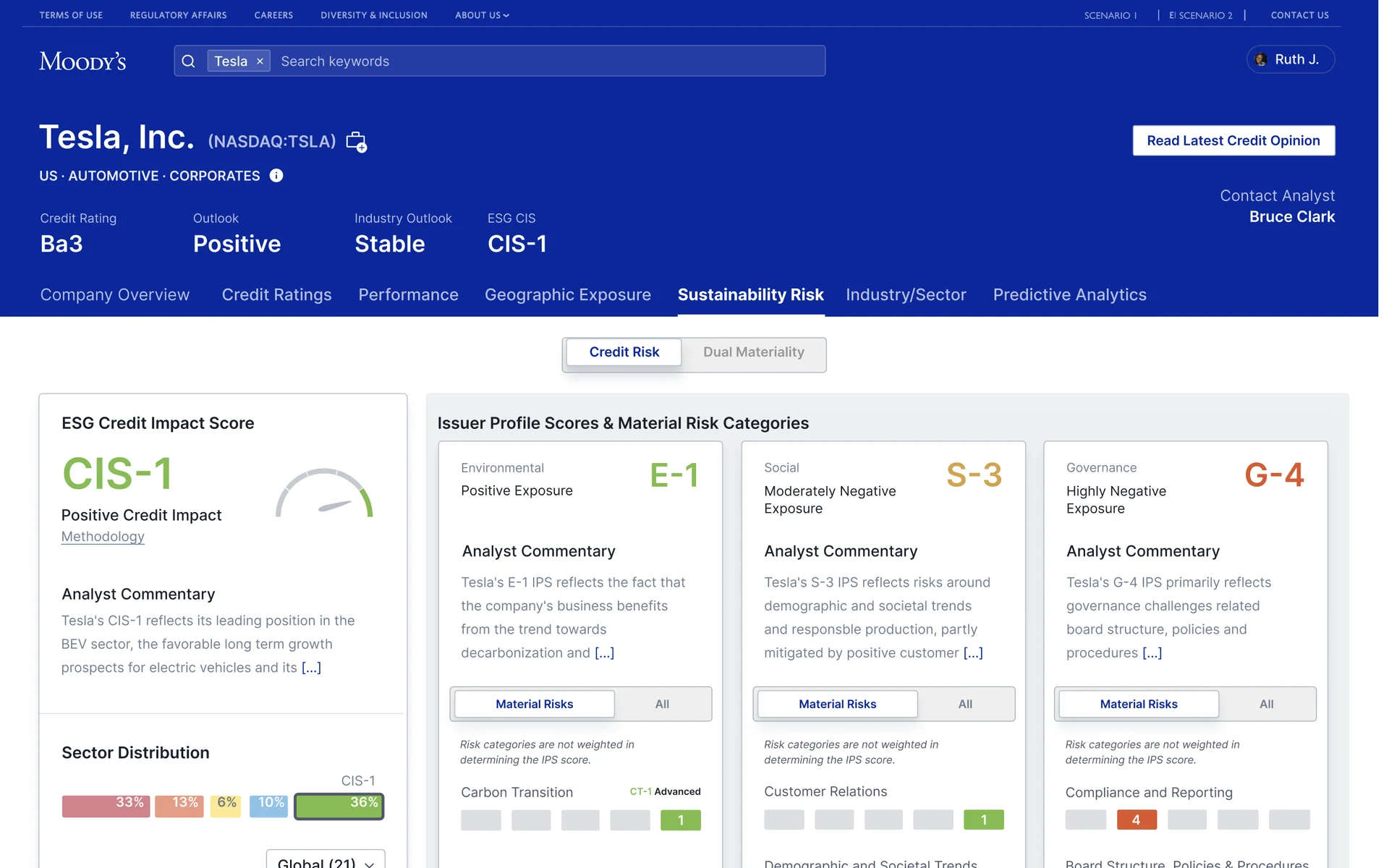Remove the Tesla search tag
The width and height of the screenshot is (1389, 868).
point(260,61)
